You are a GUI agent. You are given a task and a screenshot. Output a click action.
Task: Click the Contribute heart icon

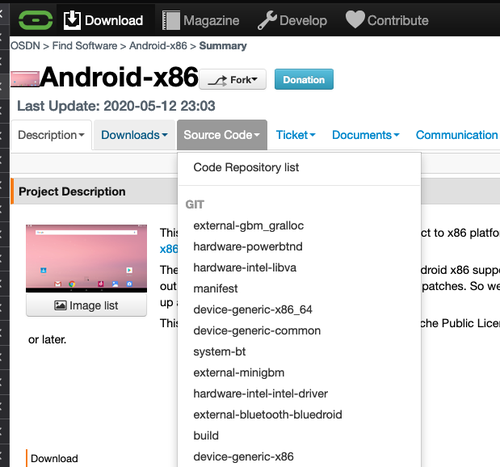[355, 19]
